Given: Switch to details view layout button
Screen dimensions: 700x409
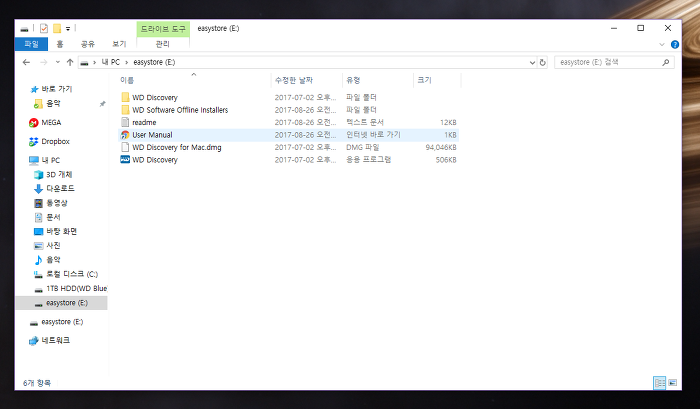Looking at the screenshot, I should pyautogui.click(x=659, y=383).
